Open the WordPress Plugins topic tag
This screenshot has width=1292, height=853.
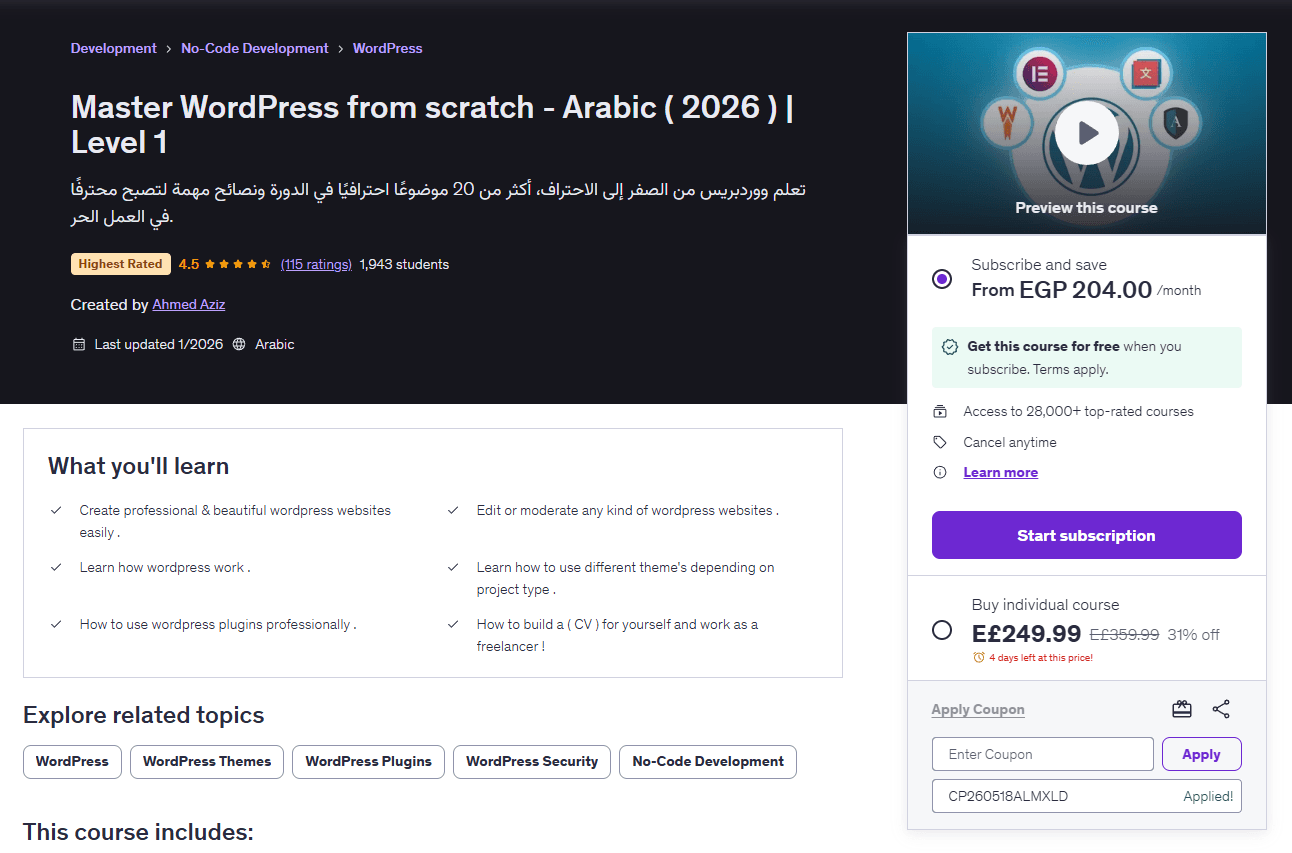tap(369, 761)
